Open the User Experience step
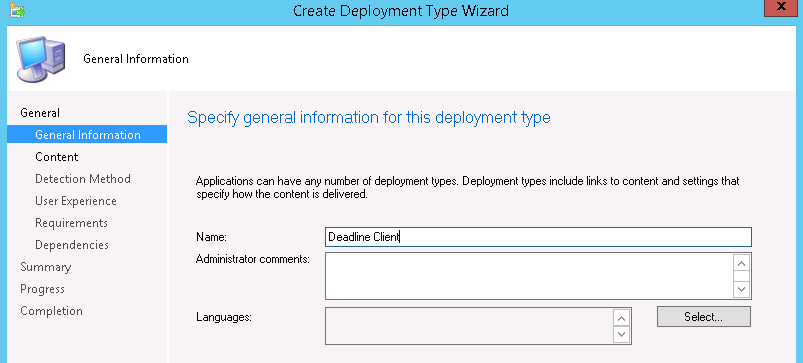The height and width of the screenshot is (363, 803). click(x=76, y=201)
